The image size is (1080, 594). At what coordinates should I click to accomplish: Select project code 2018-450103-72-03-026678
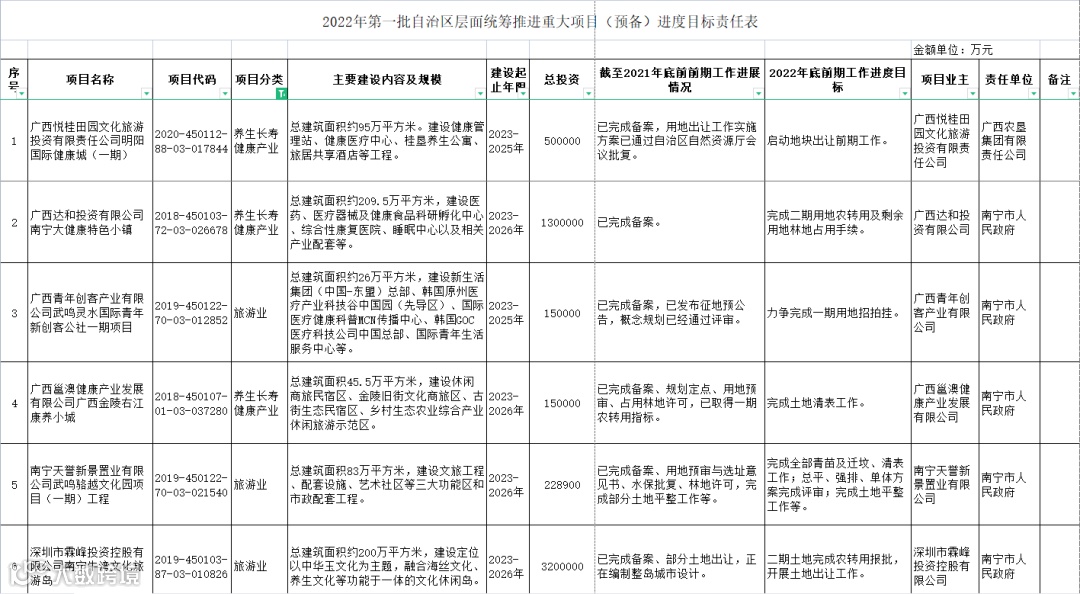tap(192, 222)
